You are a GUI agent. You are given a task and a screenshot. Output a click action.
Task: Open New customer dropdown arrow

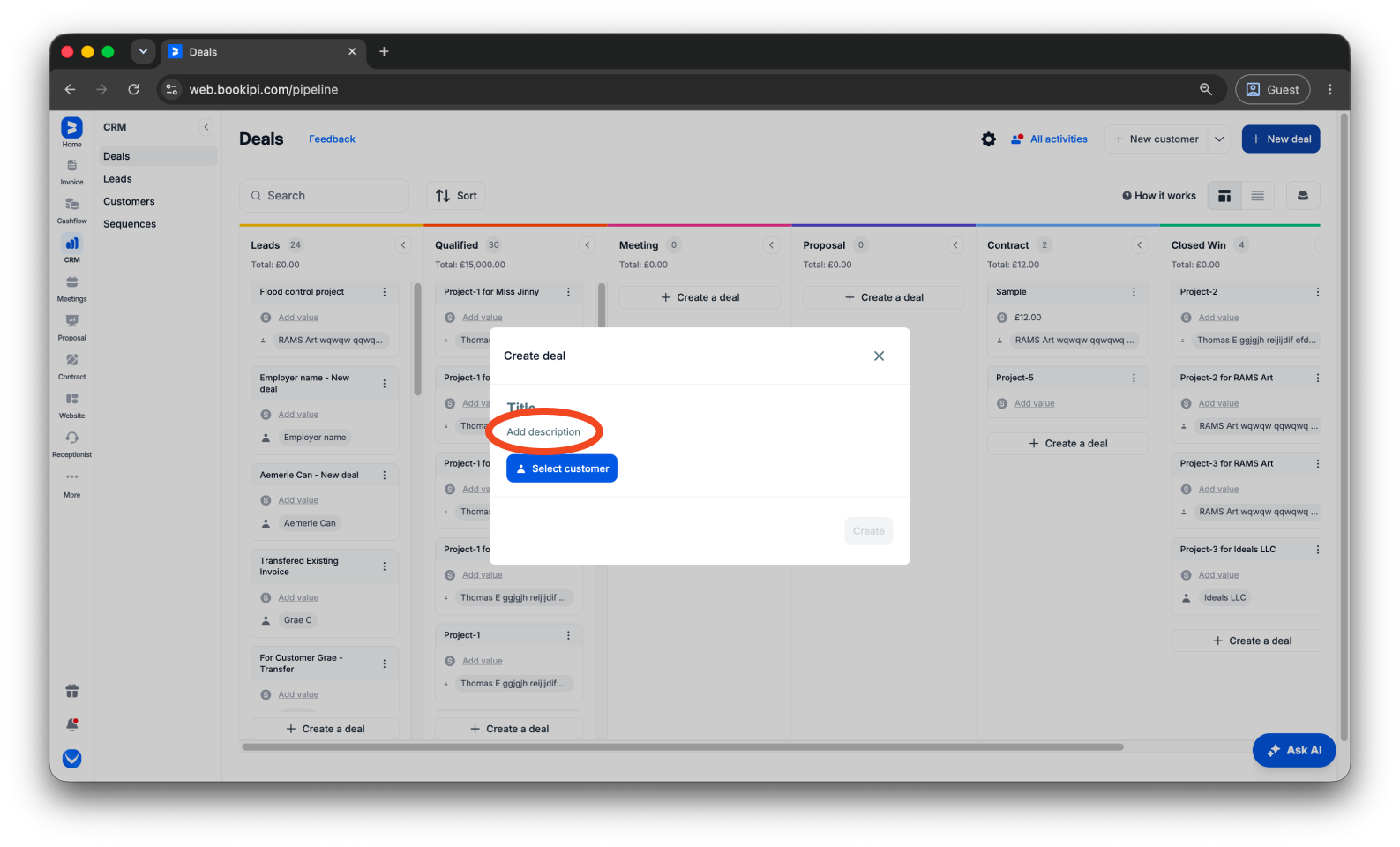pos(1219,139)
